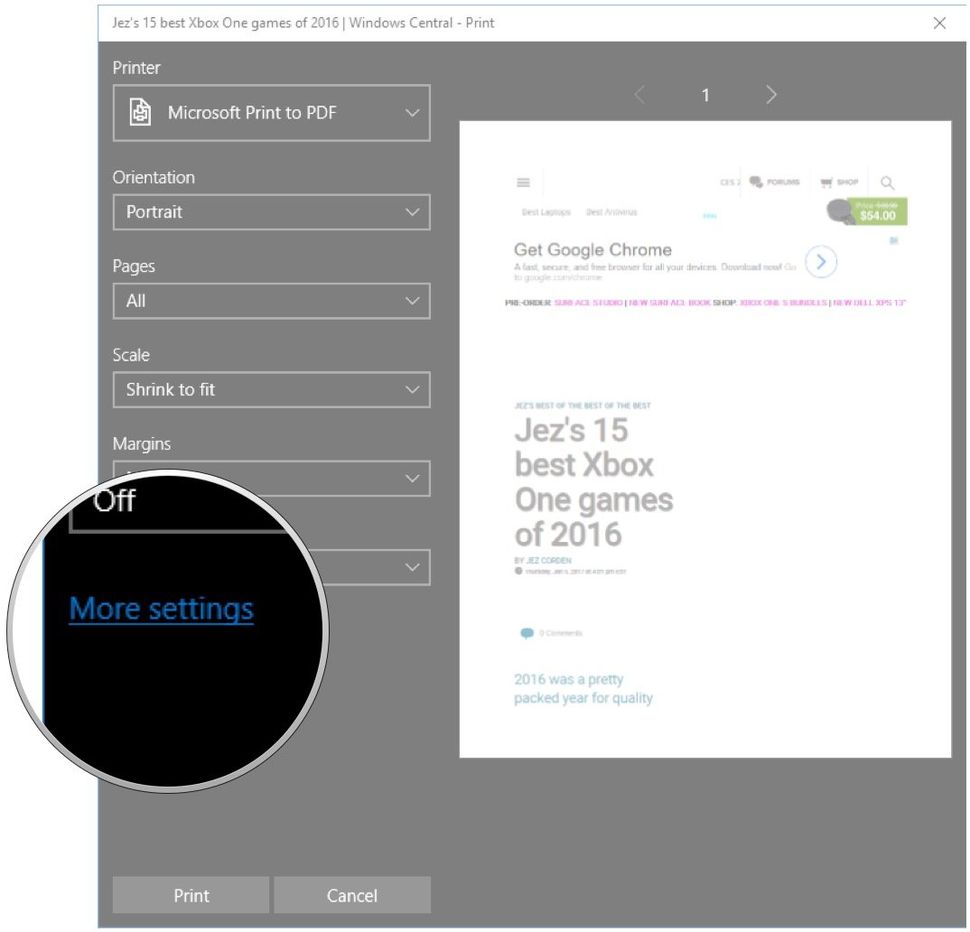The width and height of the screenshot is (970, 932).
Task: Click the search magnifier icon in the preview
Action: pos(886,182)
